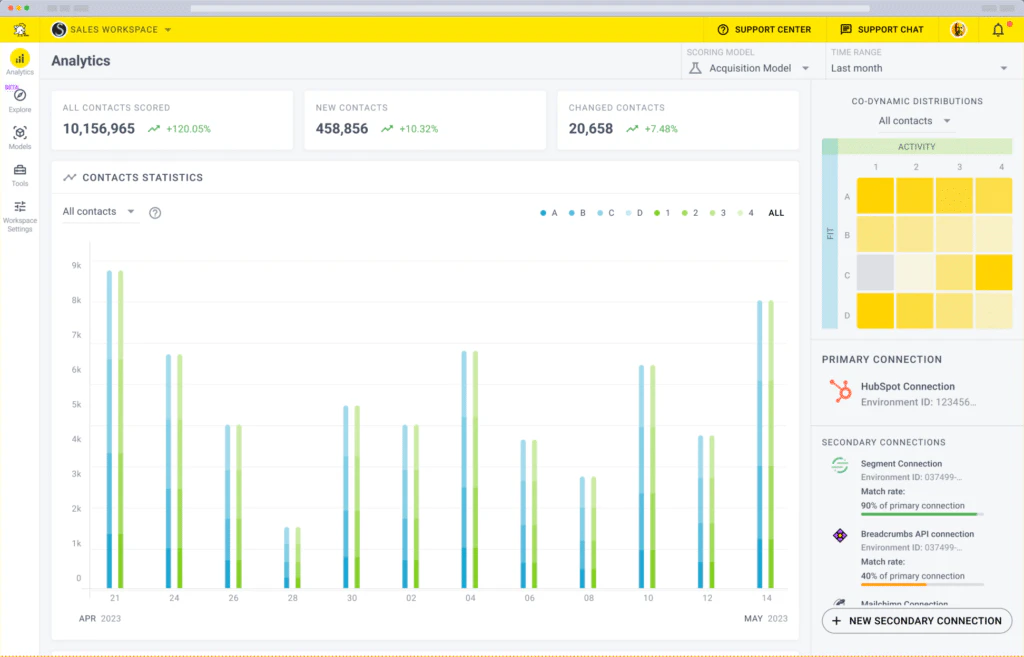Open the Tools briefcase icon

(x=20, y=170)
